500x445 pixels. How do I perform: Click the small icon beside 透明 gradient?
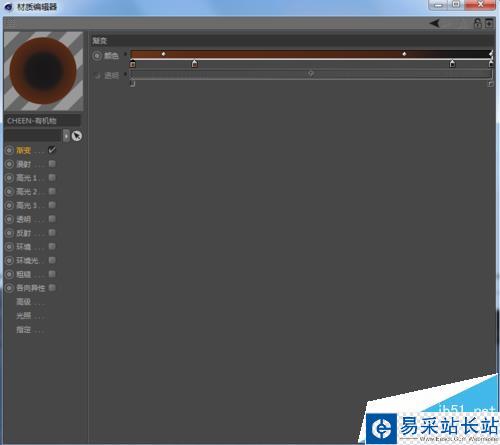97,76
